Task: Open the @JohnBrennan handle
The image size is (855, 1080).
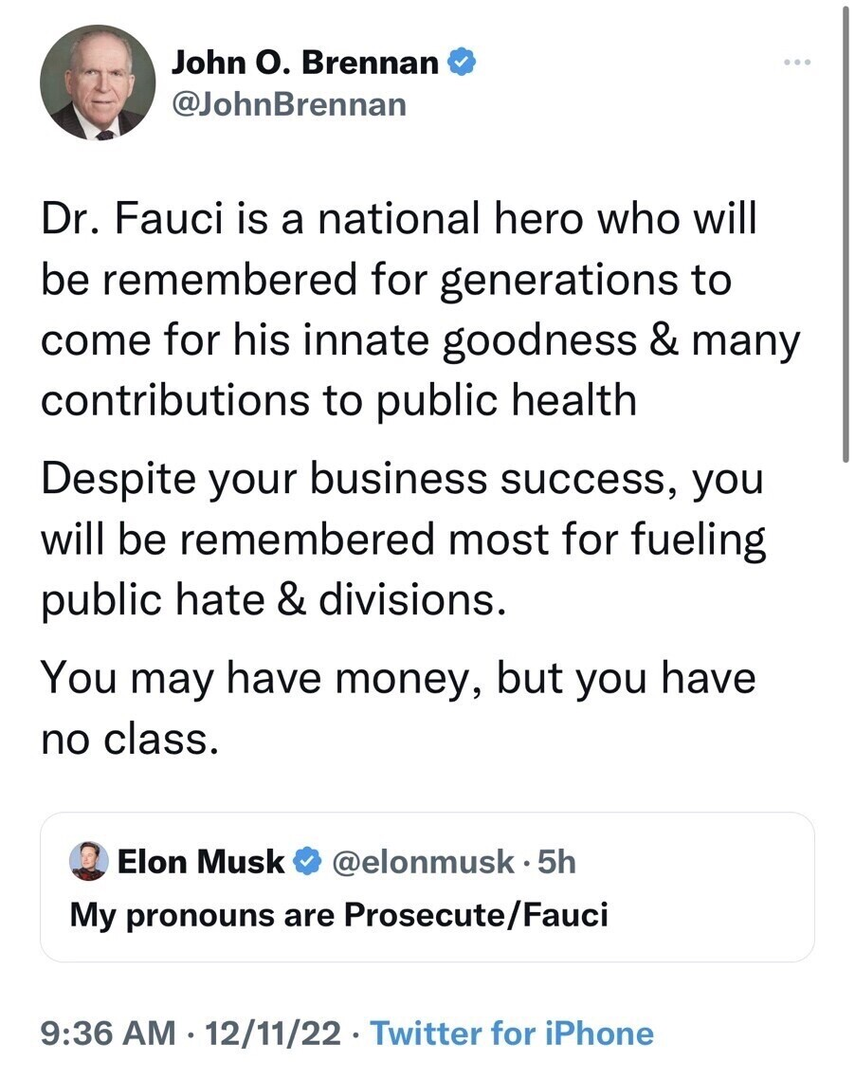Action: [290, 103]
